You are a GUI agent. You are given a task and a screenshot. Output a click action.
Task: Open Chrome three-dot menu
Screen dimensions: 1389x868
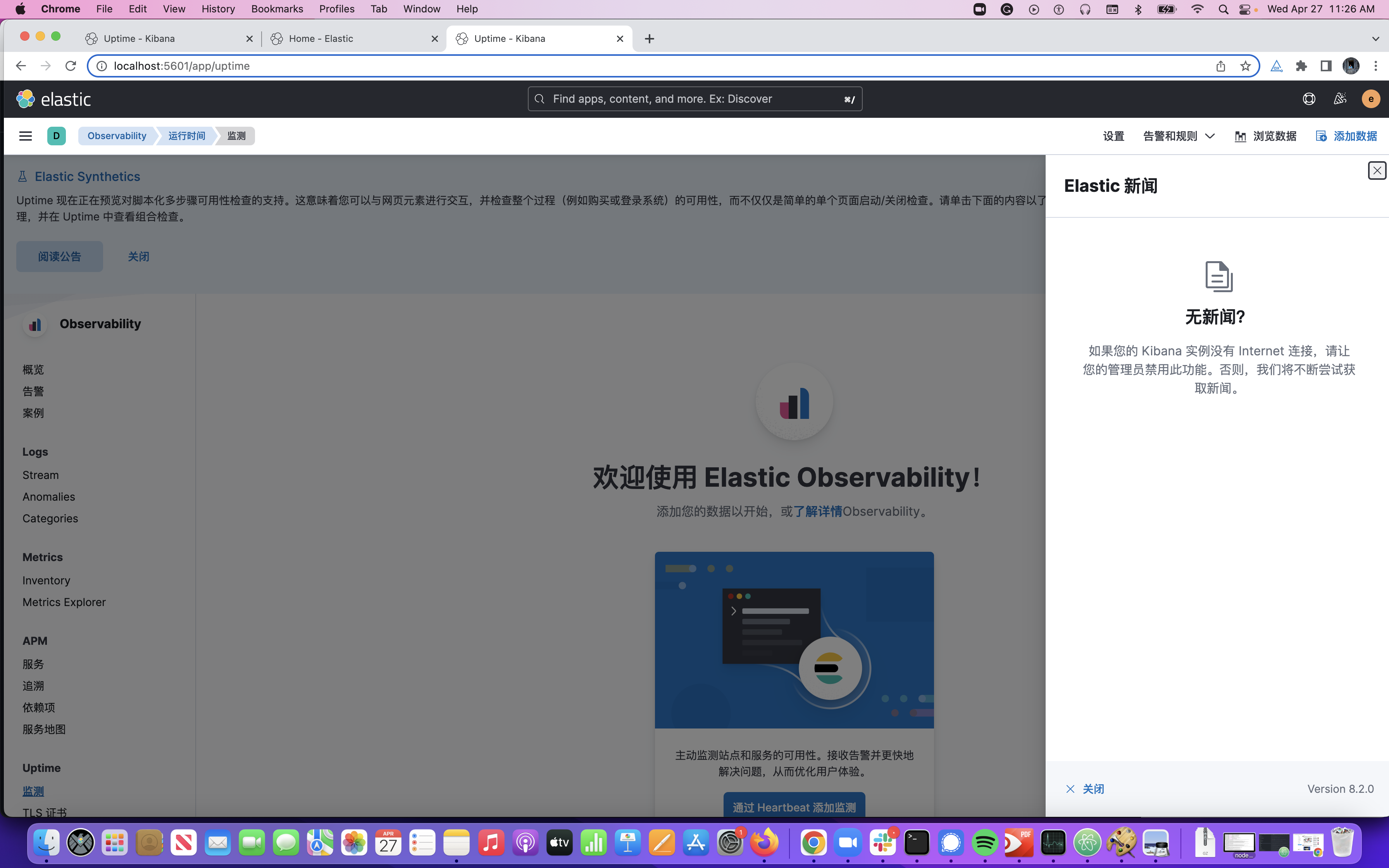tap(1376, 66)
